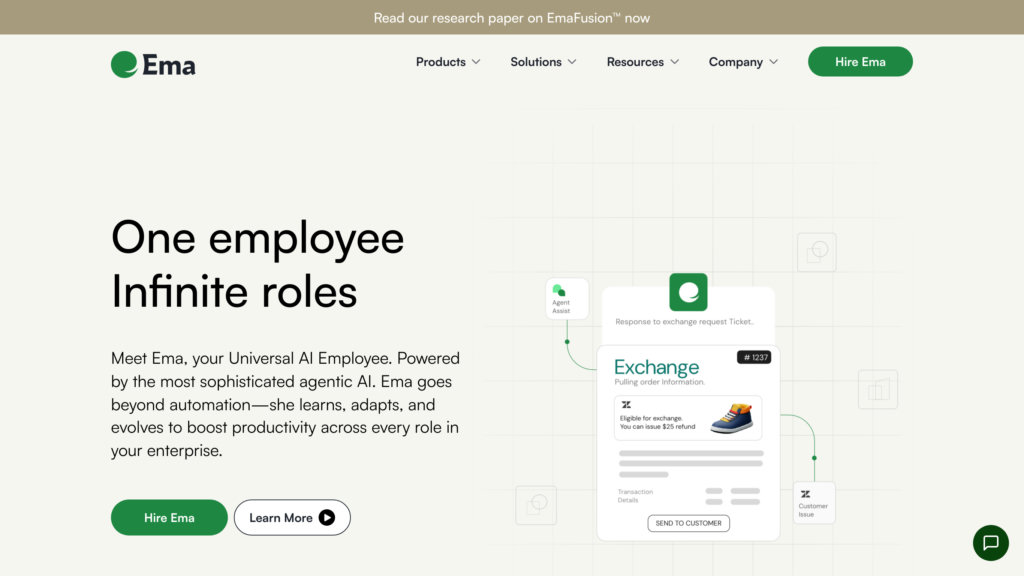Read the EmaFusion research paper banner
1024x576 pixels.
click(x=512, y=18)
